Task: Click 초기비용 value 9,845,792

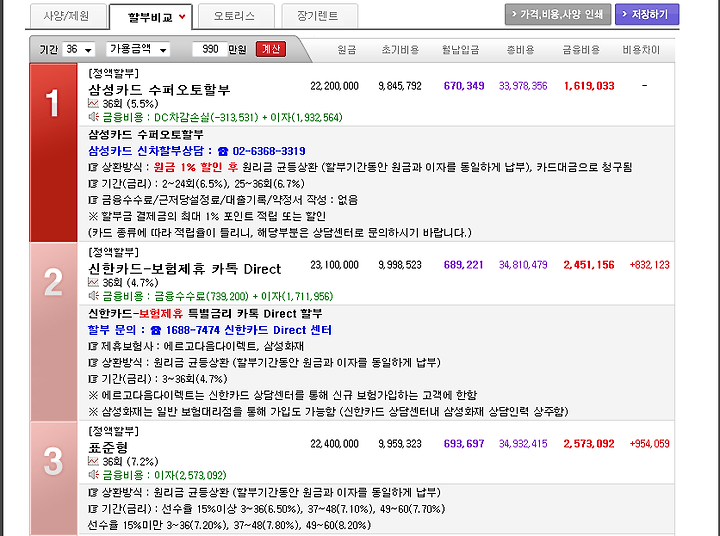Action: coord(400,86)
